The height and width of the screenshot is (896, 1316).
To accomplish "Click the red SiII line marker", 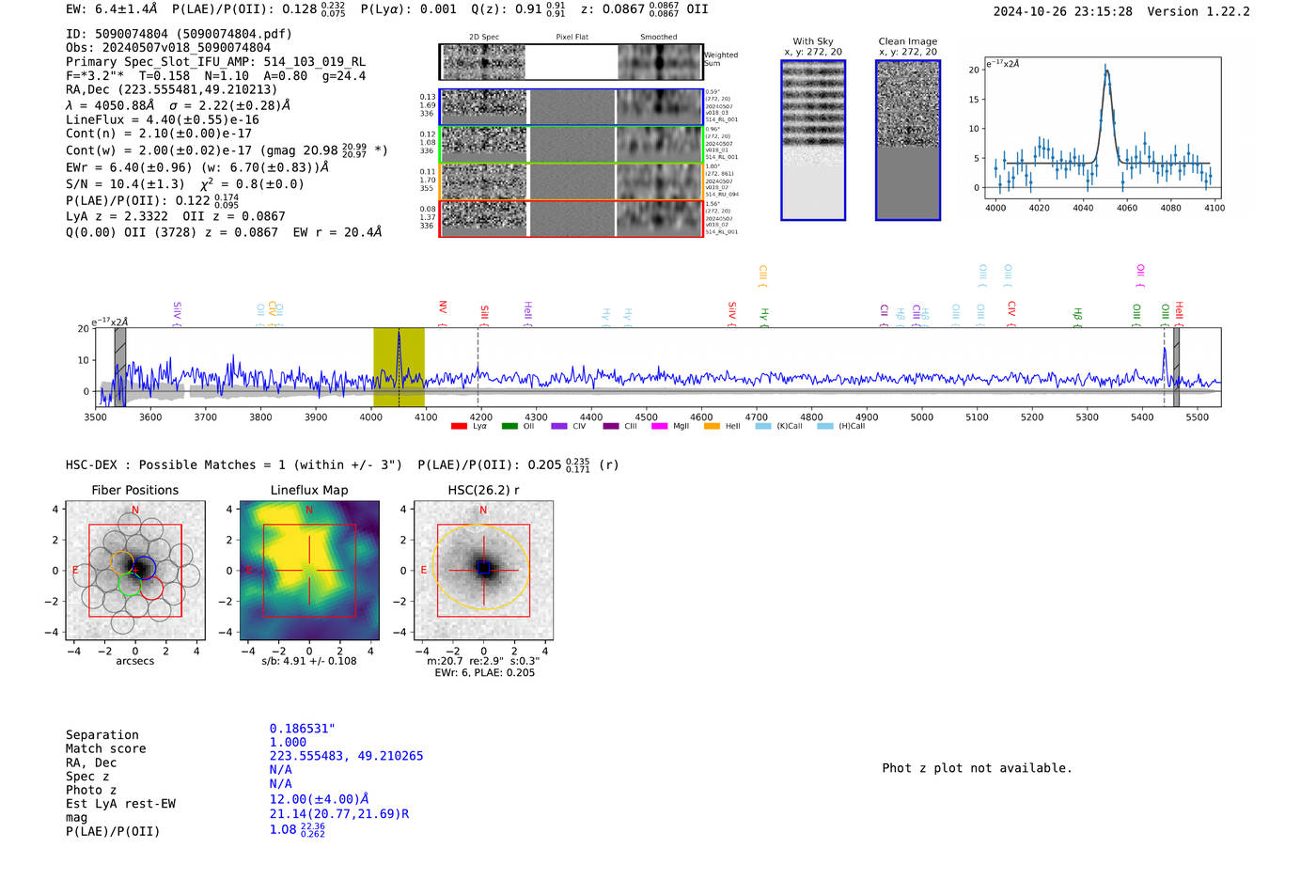I will (x=484, y=315).
